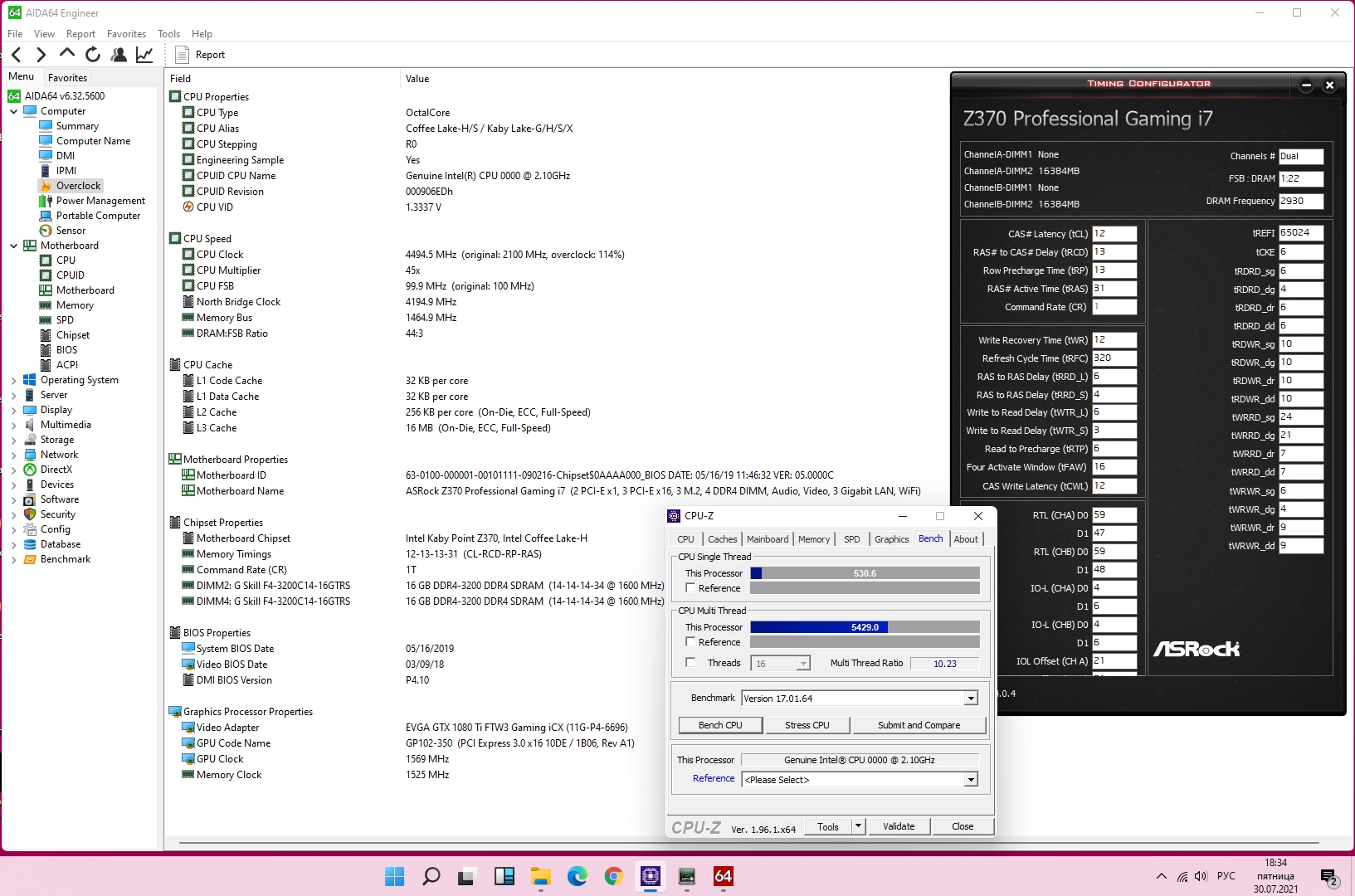Select Overclock in the Computer tree
Screen dimensions: 1355x896
click(78, 186)
